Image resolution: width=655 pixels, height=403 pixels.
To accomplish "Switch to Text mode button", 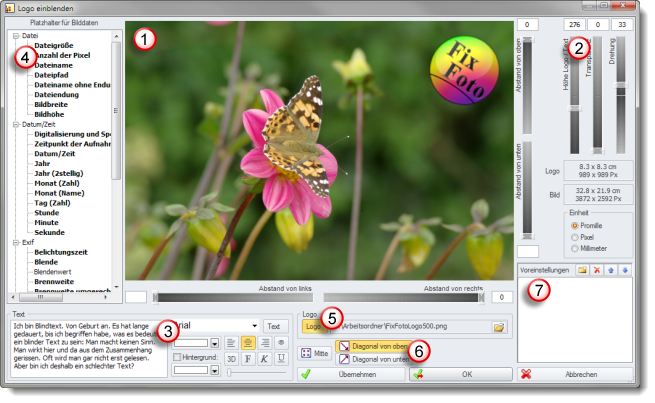I will click(276, 326).
